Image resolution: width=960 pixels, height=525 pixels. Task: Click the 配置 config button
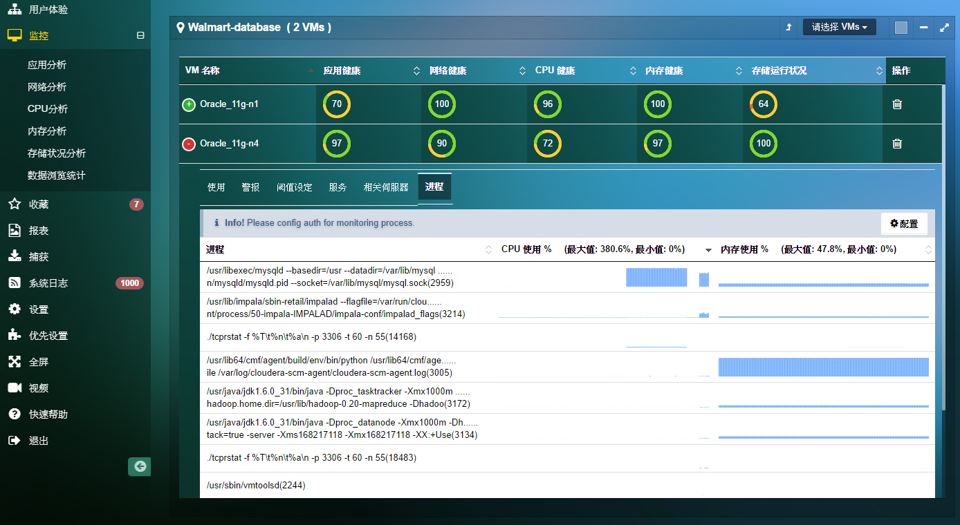tap(903, 224)
